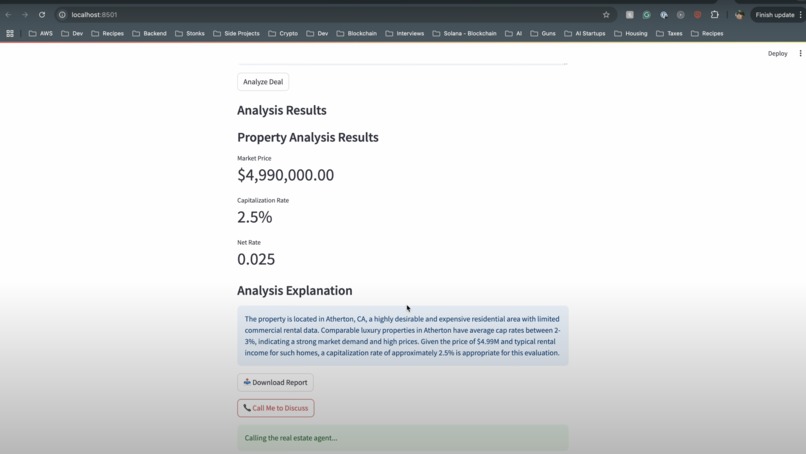Open the Side Projects bookmark folder
The height and width of the screenshot is (454, 806).
236,33
